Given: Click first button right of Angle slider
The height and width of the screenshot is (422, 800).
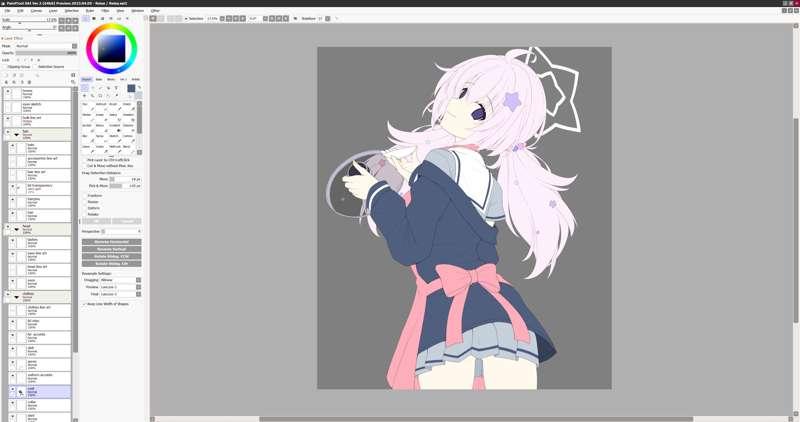Looking at the screenshot, I should 61,28.
